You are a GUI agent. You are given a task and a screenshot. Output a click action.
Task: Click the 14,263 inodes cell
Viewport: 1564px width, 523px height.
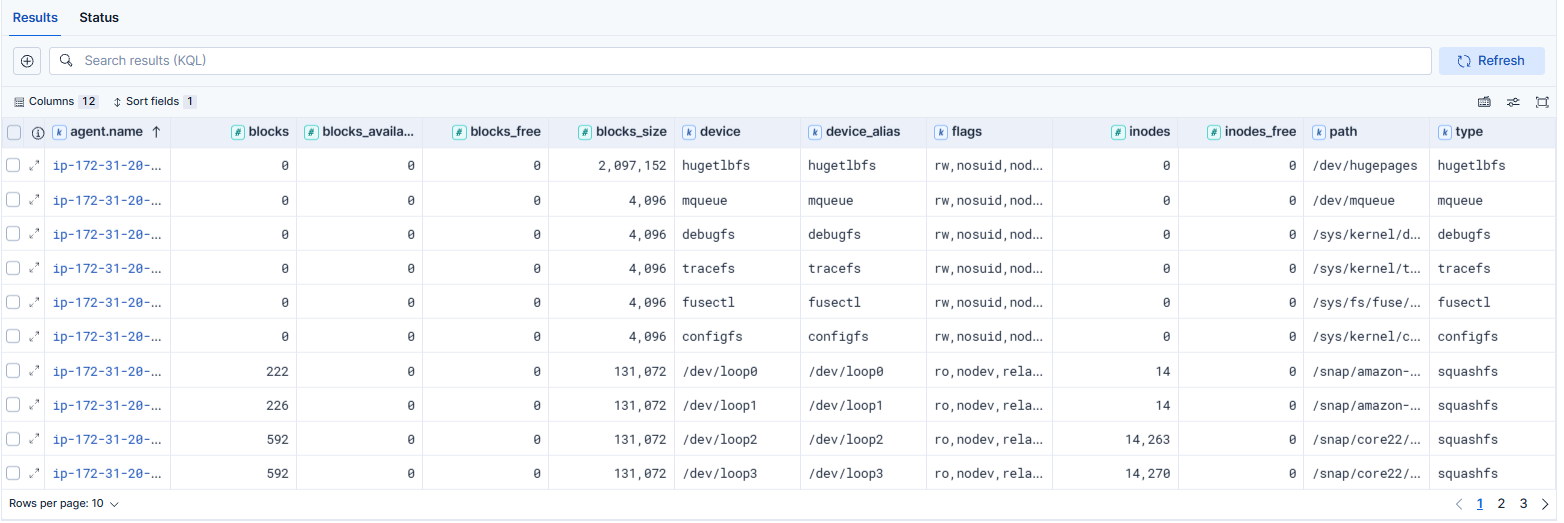click(x=1115, y=439)
